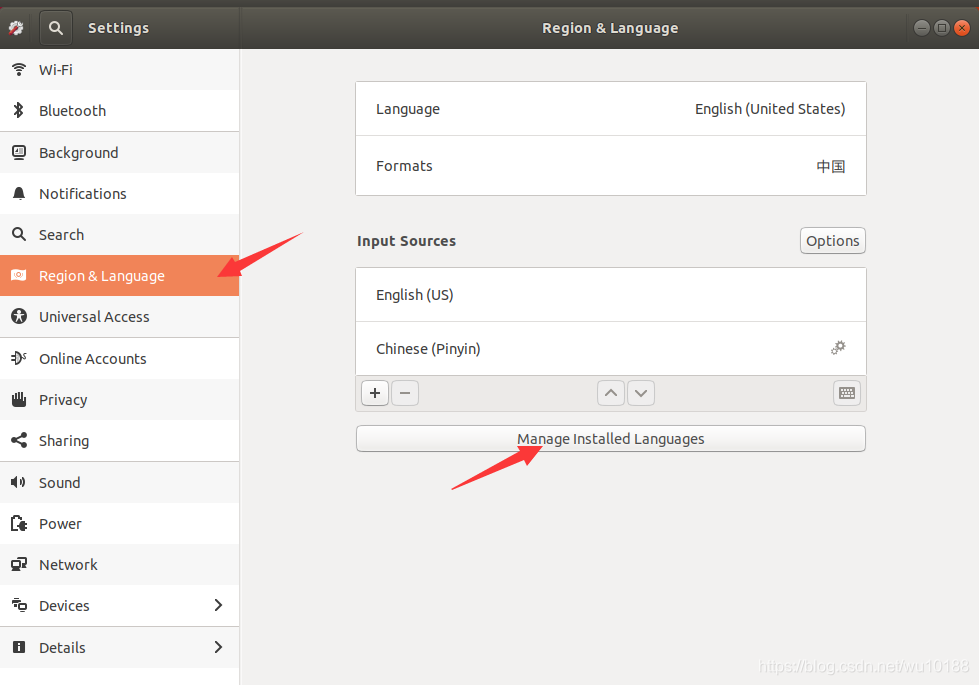Go to Sharing settings
Image resolution: width=979 pixels, height=685 pixels.
pos(119,441)
